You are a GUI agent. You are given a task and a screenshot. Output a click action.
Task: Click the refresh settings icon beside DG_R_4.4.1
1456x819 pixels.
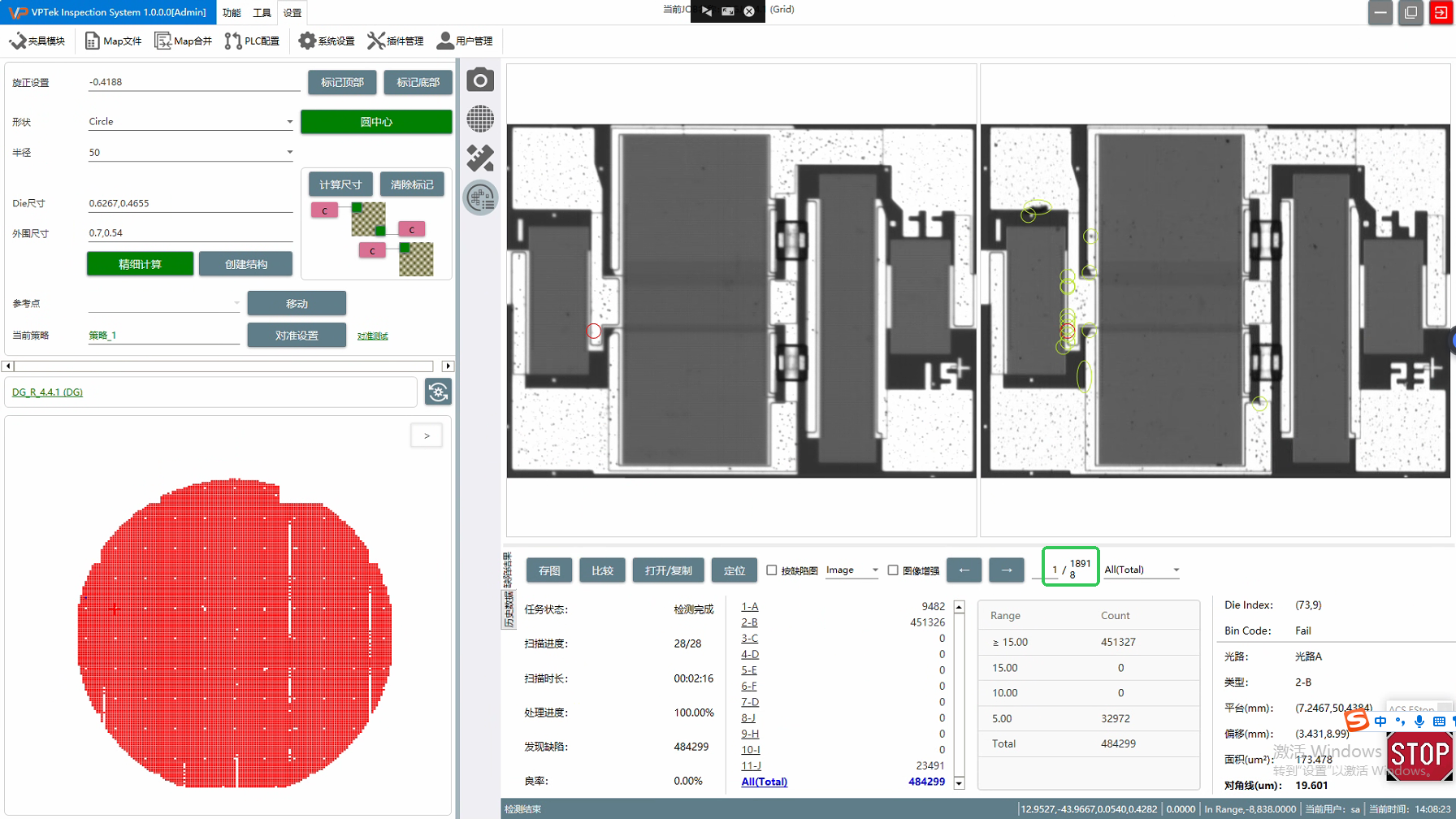pyautogui.click(x=438, y=392)
